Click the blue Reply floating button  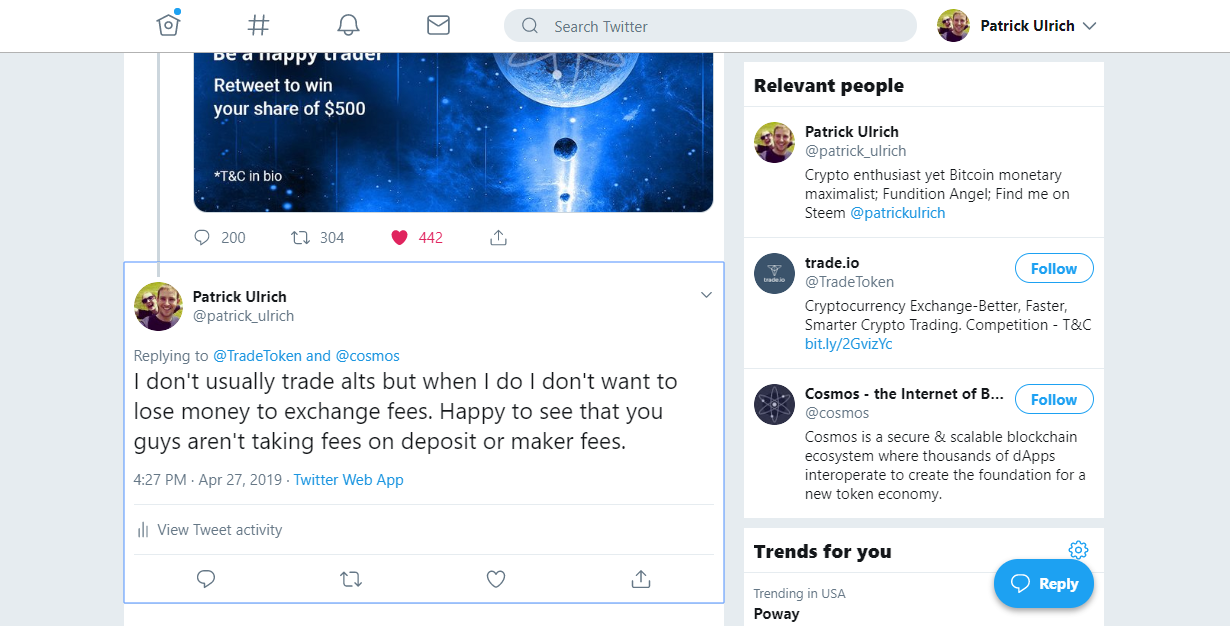pos(1044,584)
